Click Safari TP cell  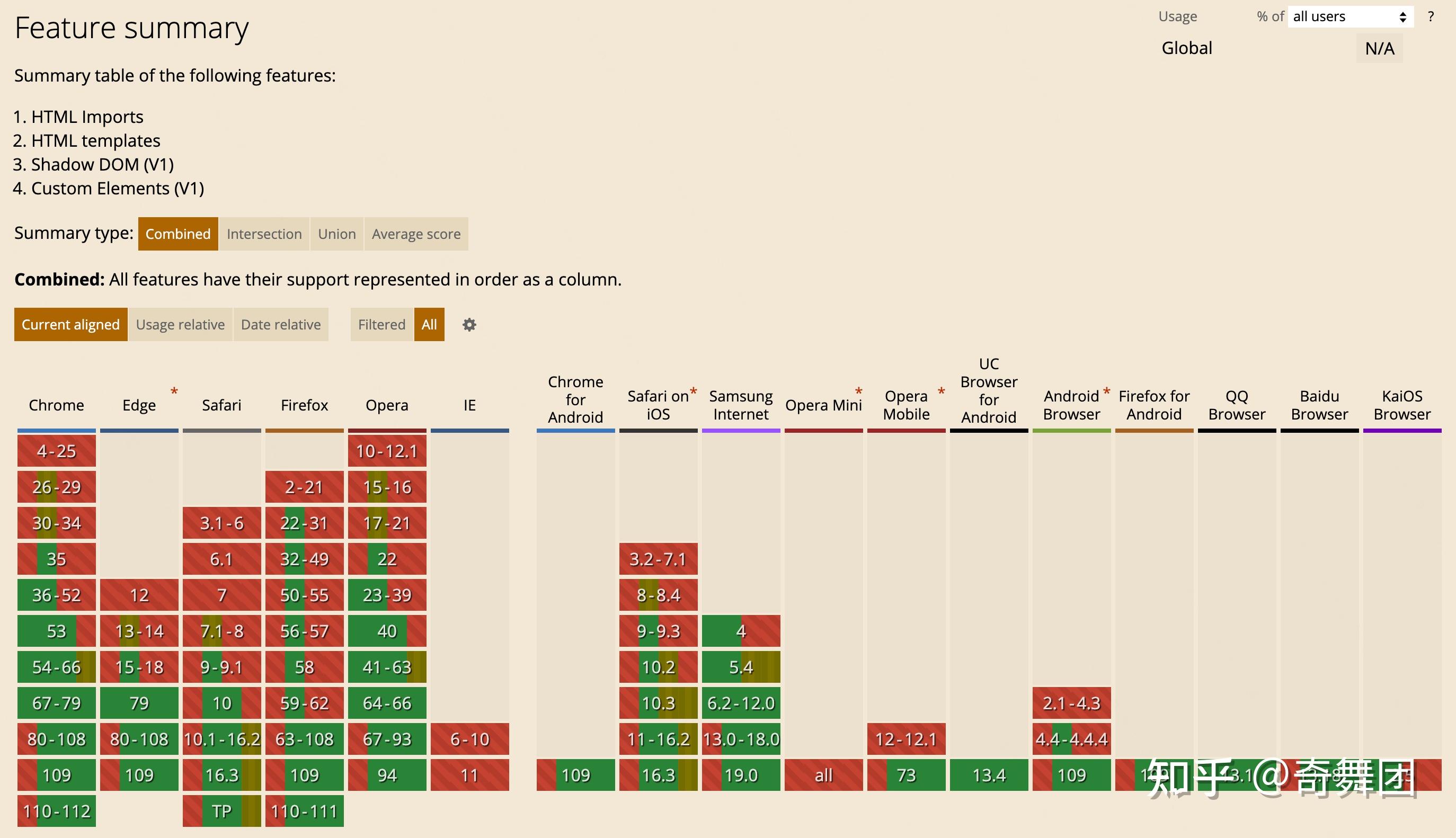click(x=221, y=812)
